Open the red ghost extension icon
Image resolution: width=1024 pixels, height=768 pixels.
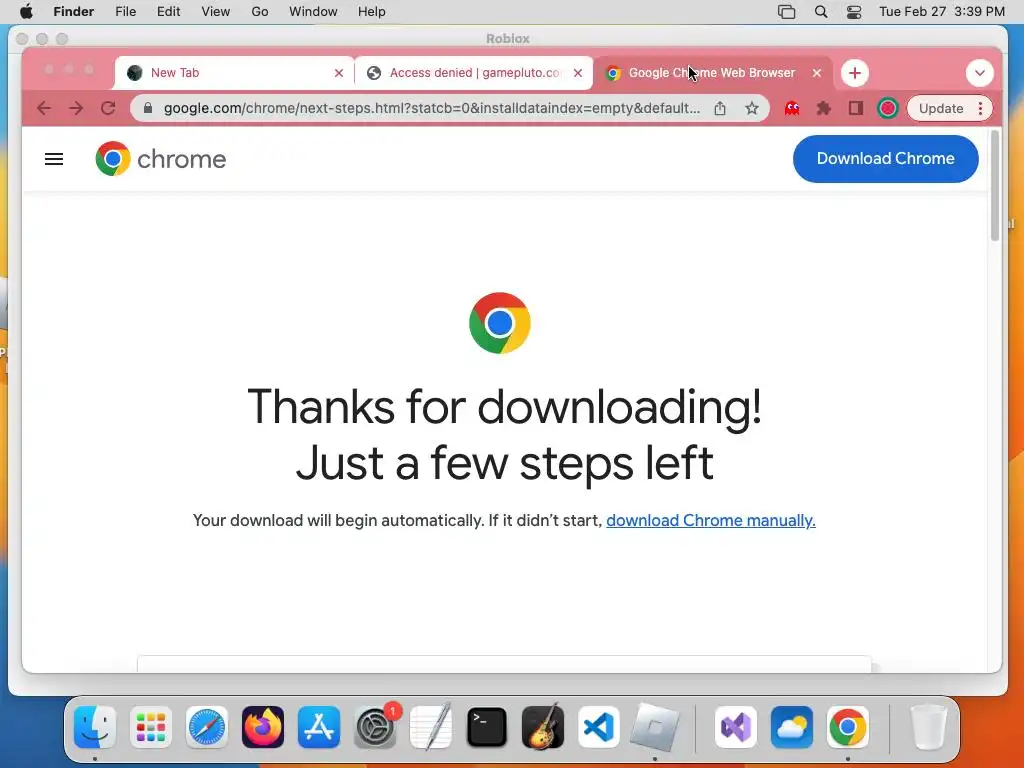[x=792, y=108]
